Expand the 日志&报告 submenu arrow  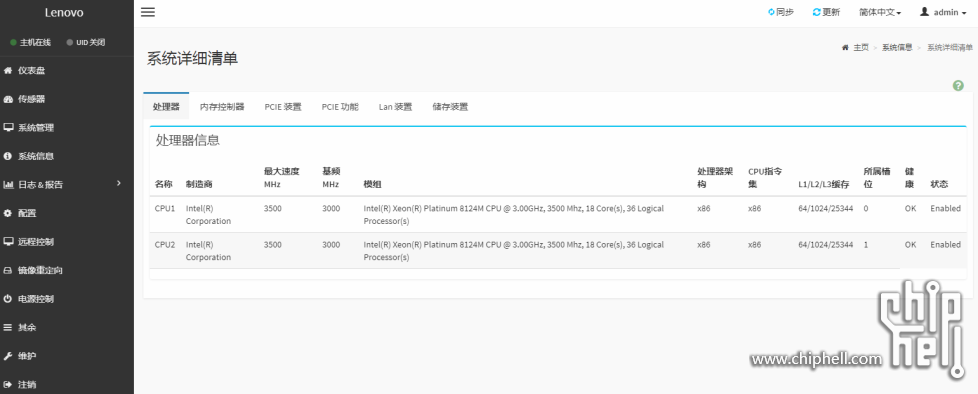pyautogui.click(x=119, y=183)
